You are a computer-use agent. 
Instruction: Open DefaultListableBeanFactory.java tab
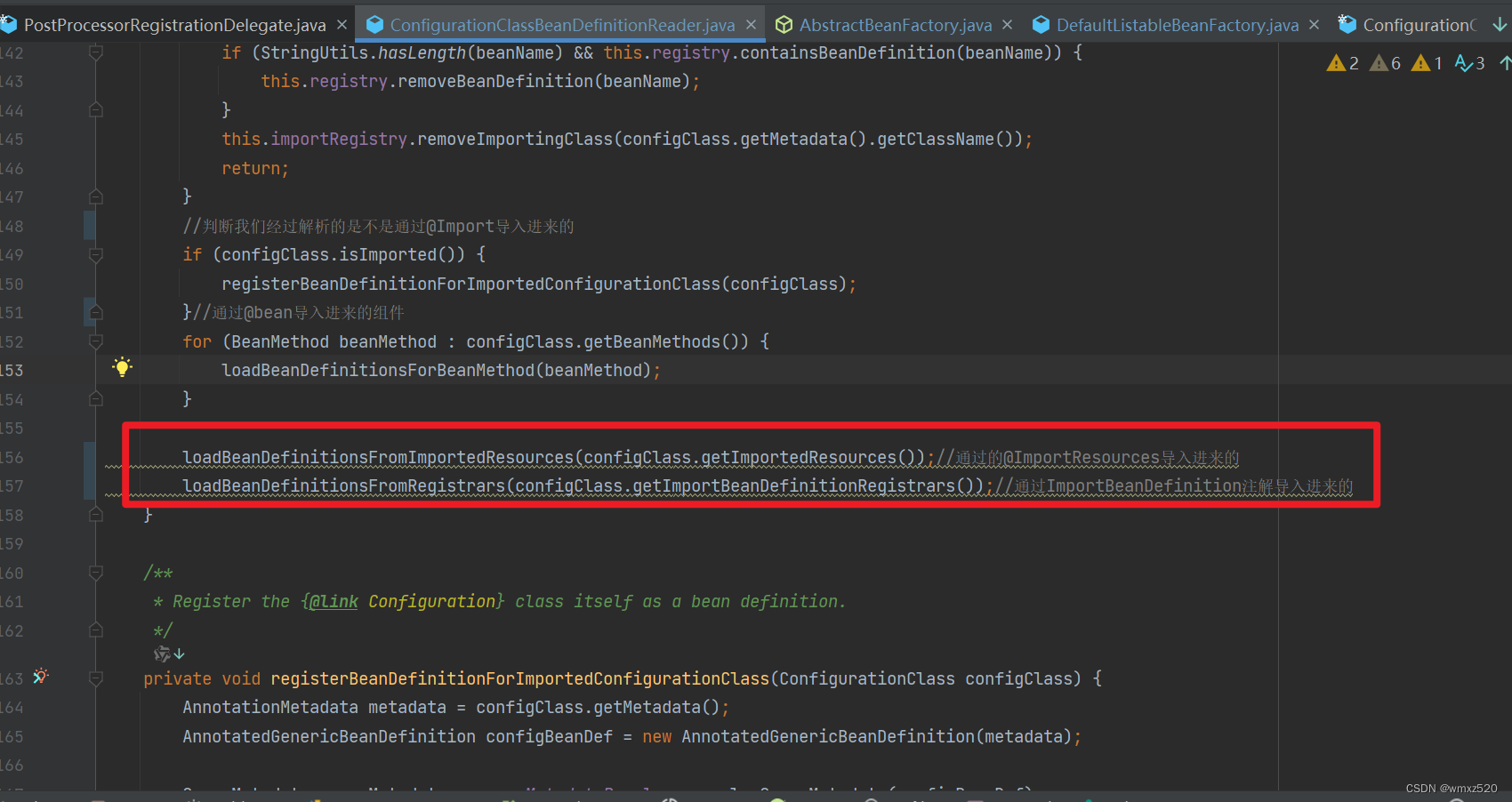tap(1178, 25)
